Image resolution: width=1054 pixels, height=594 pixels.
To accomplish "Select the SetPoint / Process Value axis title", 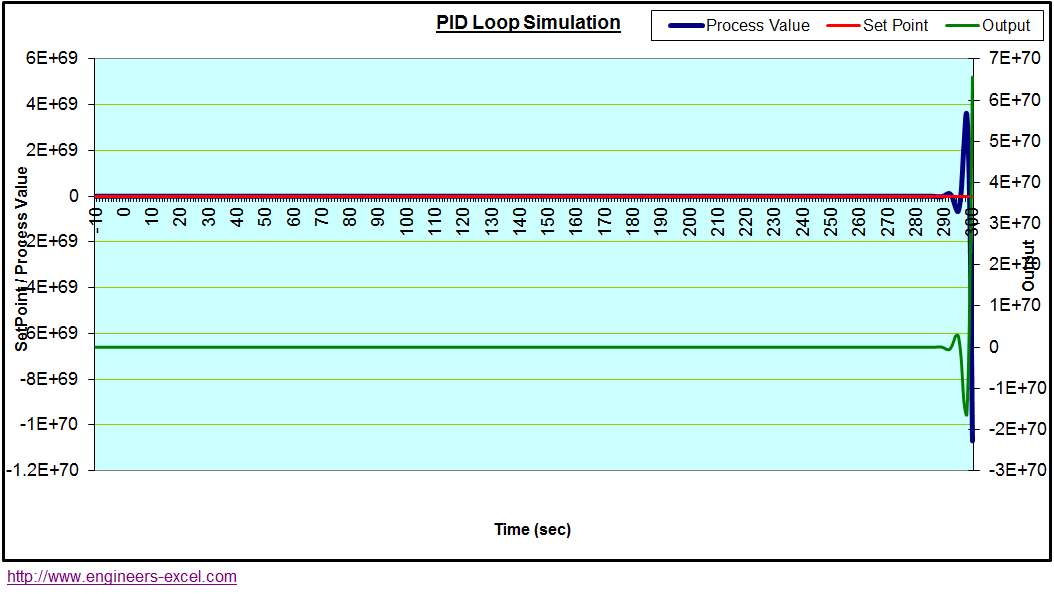I will click(22, 259).
